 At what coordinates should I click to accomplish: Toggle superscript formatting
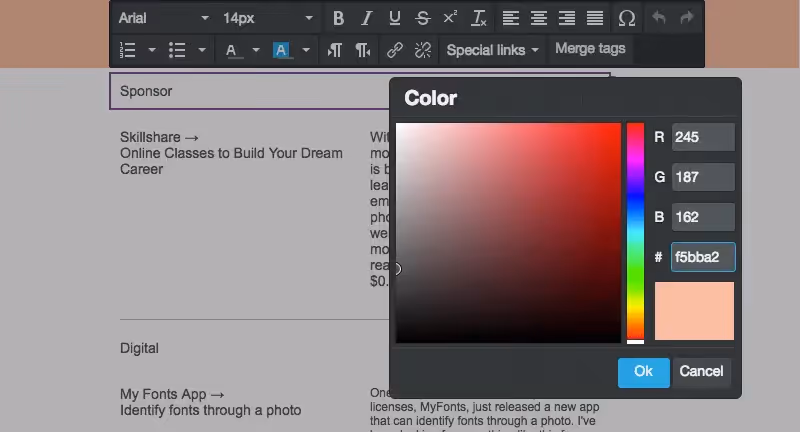tap(450, 18)
